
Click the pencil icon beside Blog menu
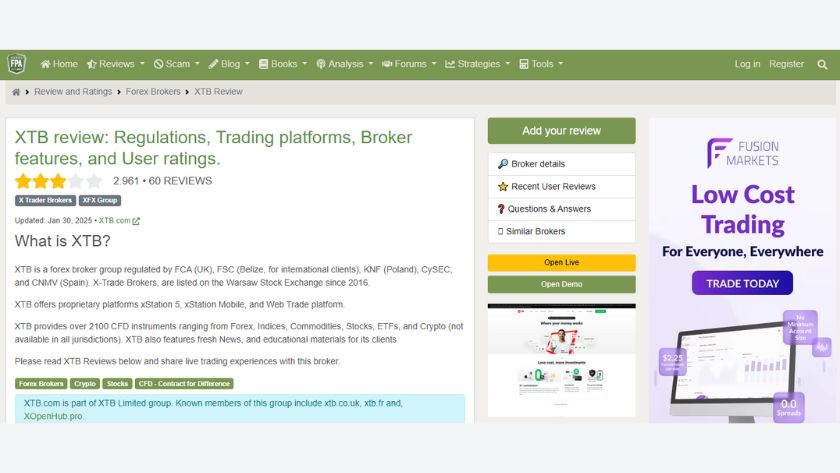click(x=213, y=64)
